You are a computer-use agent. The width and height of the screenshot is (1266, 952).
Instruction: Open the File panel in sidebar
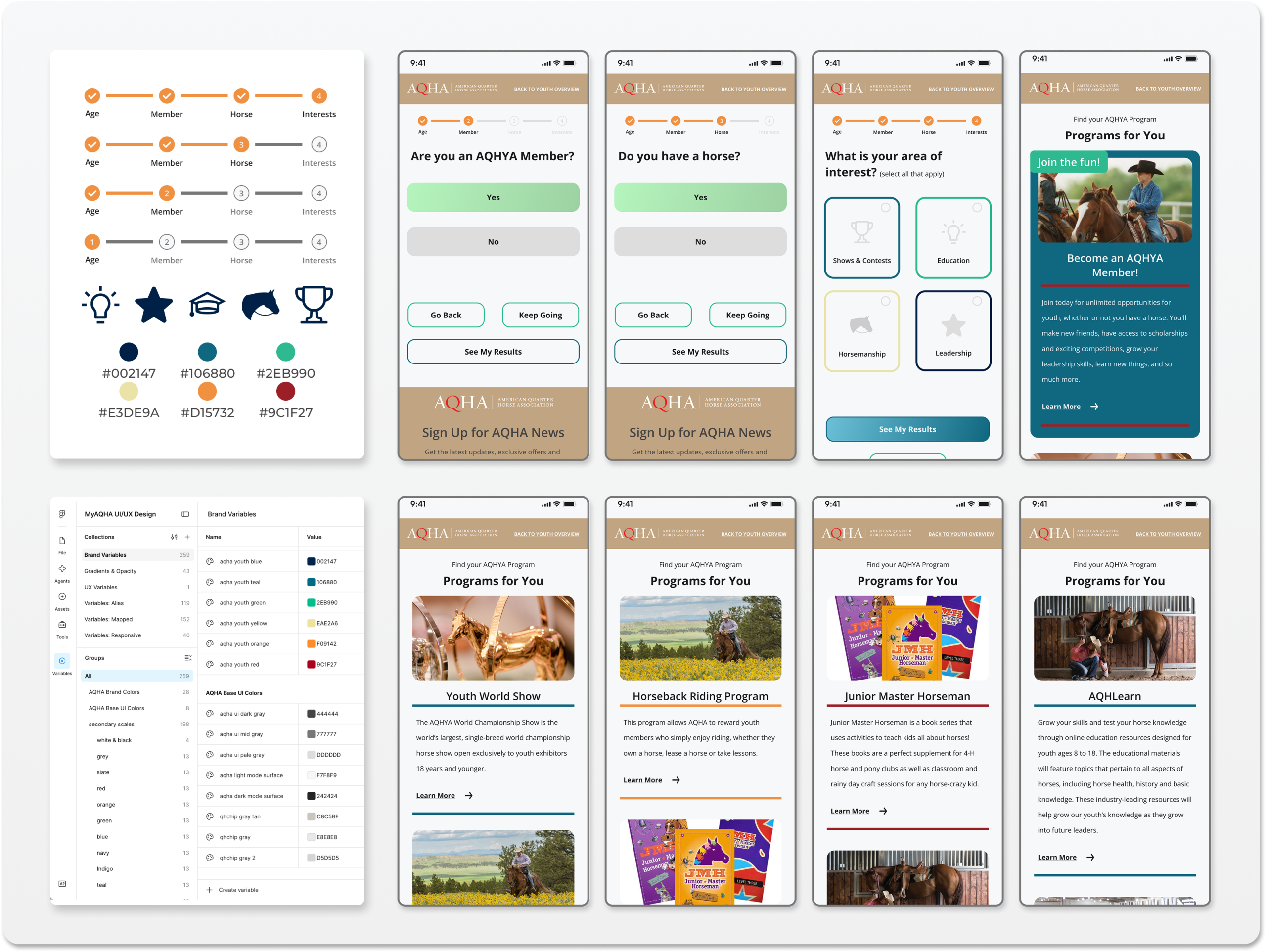tap(62, 544)
